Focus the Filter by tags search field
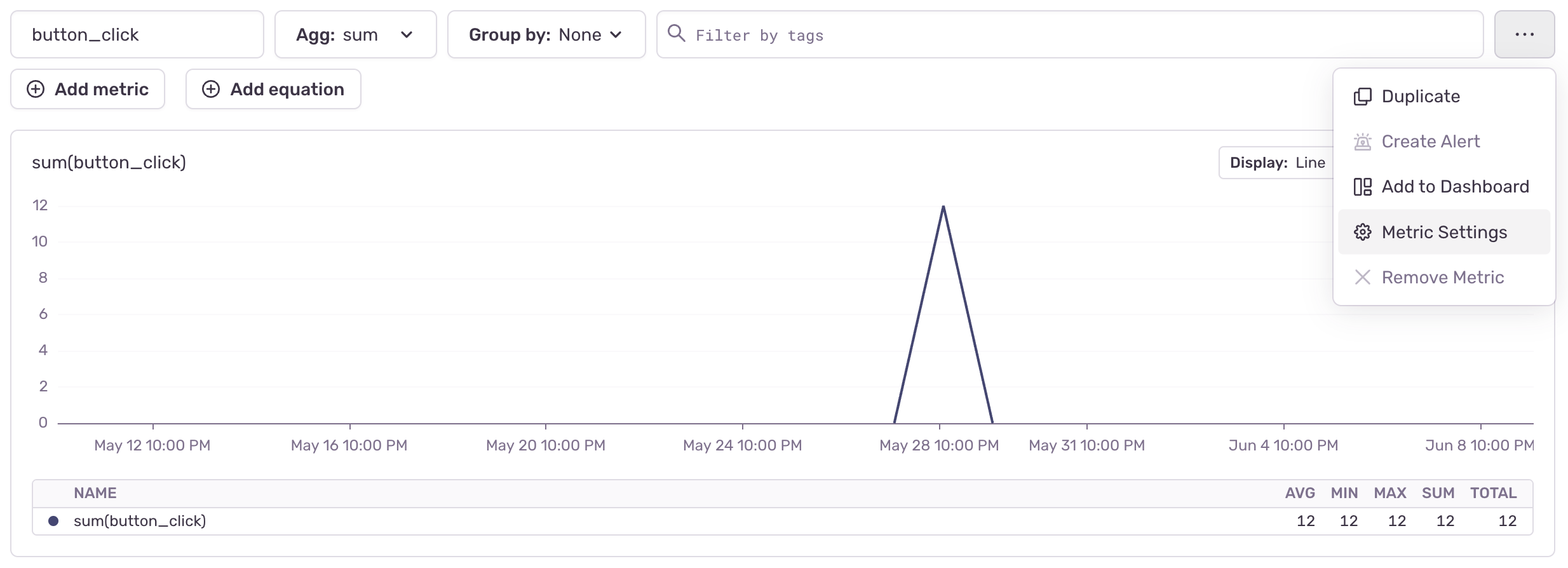The height and width of the screenshot is (568, 1568). tap(1080, 35)
